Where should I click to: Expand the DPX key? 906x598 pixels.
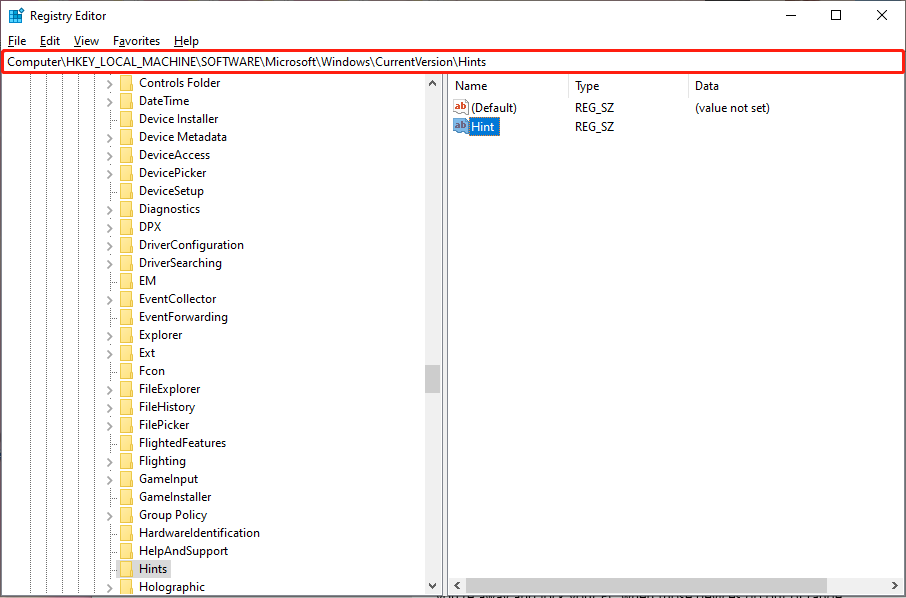tap(110, 228)
